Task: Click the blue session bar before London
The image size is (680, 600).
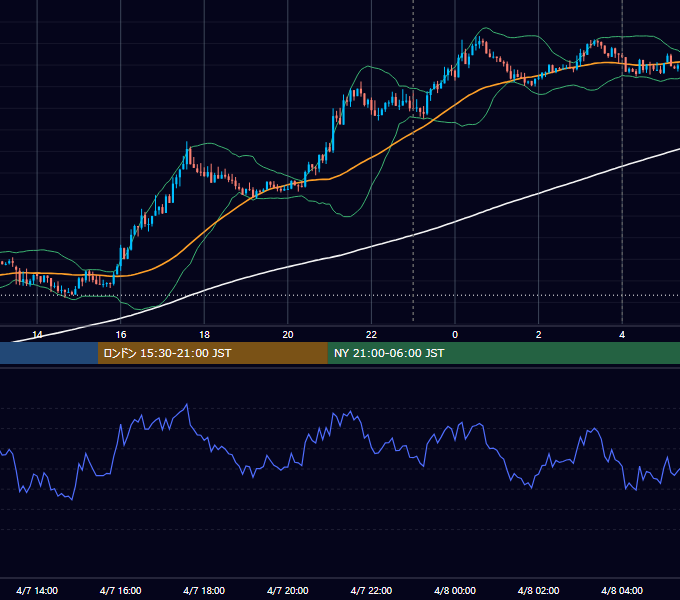Action: coord(49,353)
